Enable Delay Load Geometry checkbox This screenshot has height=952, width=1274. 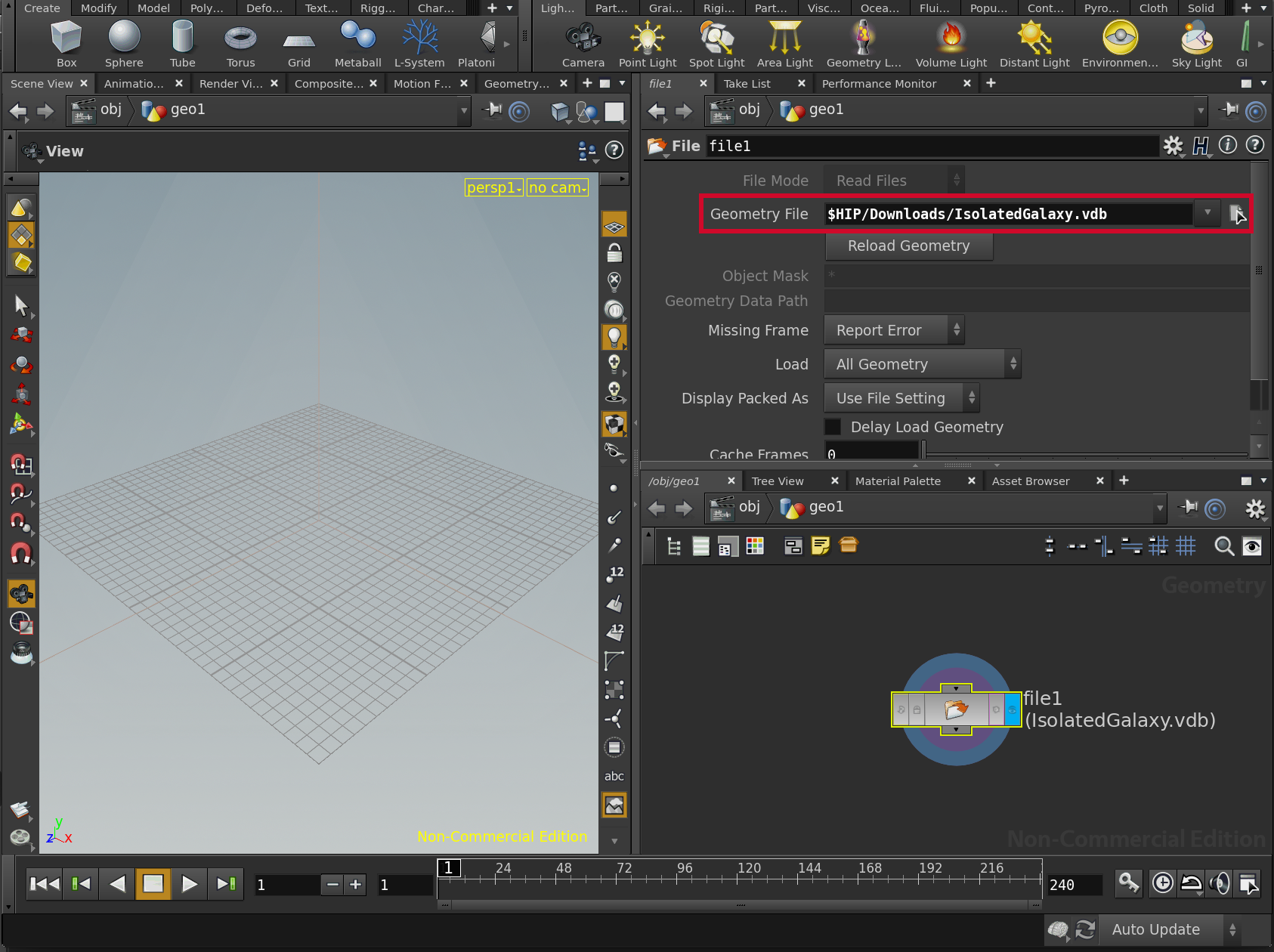833,427
